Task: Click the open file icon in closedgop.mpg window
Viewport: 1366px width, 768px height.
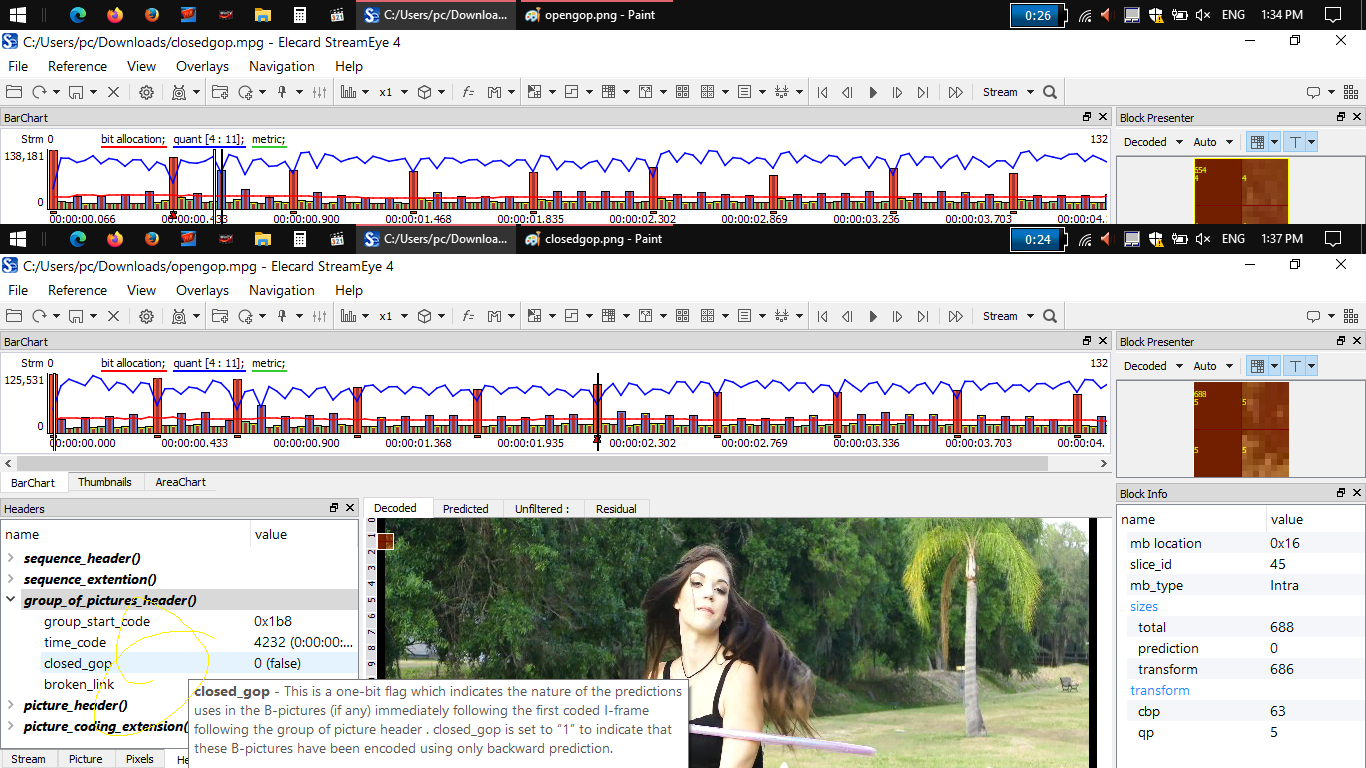Action: pos(15,92)
